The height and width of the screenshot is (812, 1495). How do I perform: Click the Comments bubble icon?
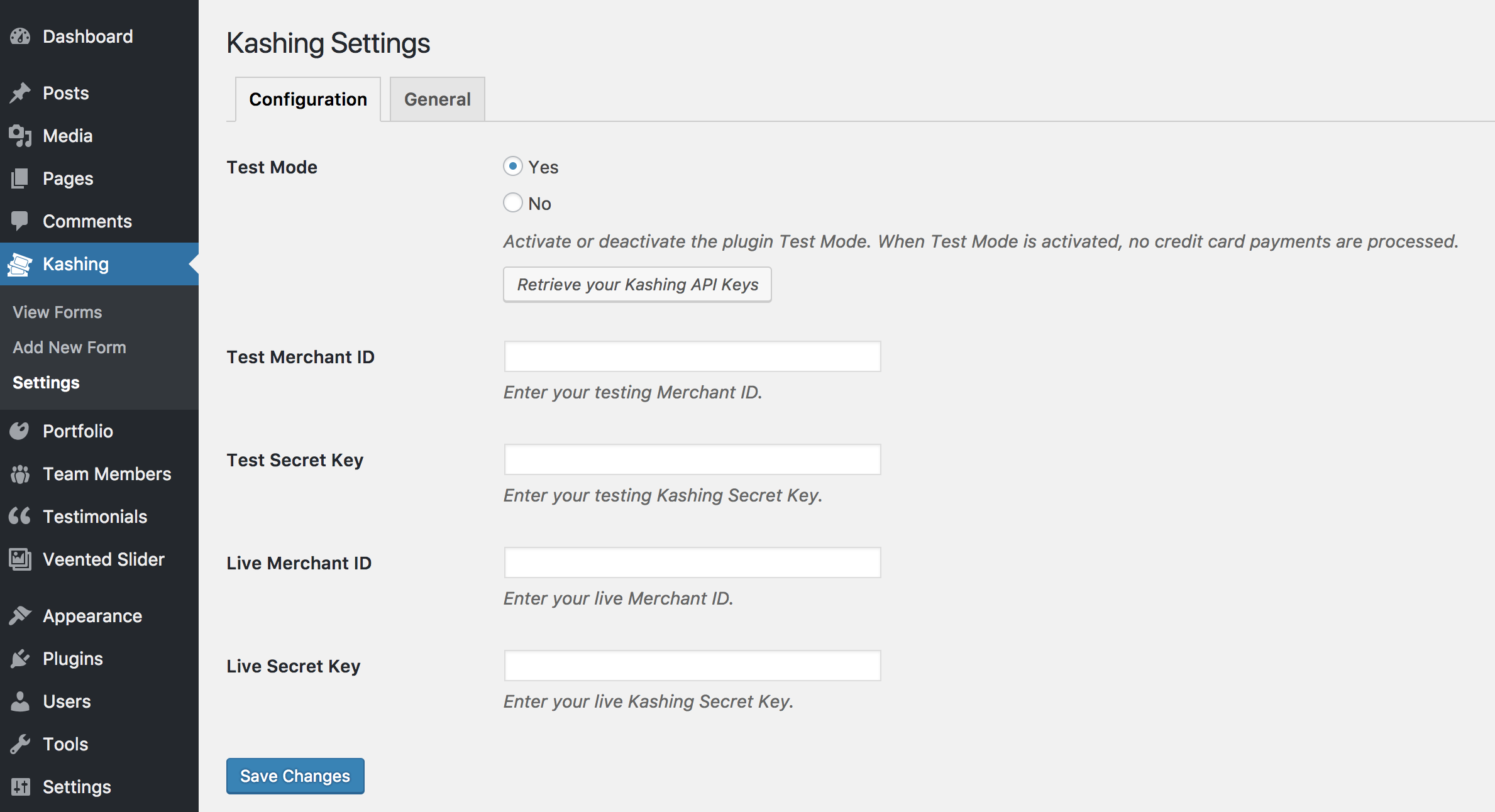click(x=20, y=221)
